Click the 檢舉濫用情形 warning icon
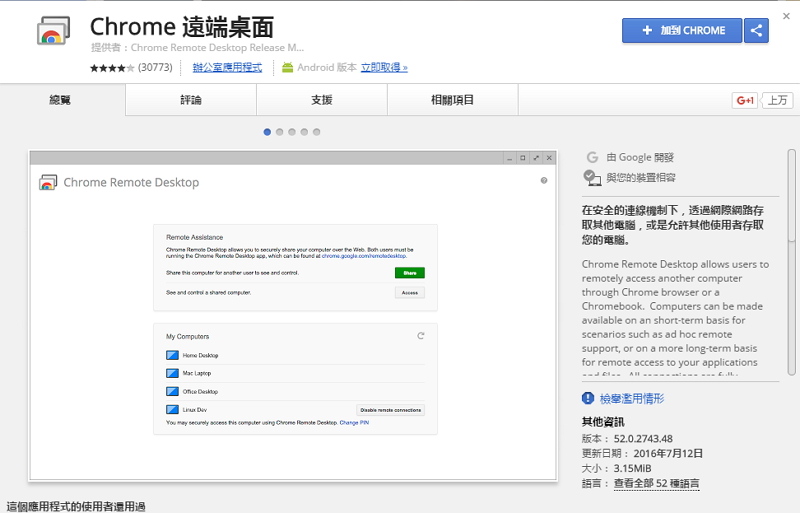The image size is (800, 513). tap(589, 398)
